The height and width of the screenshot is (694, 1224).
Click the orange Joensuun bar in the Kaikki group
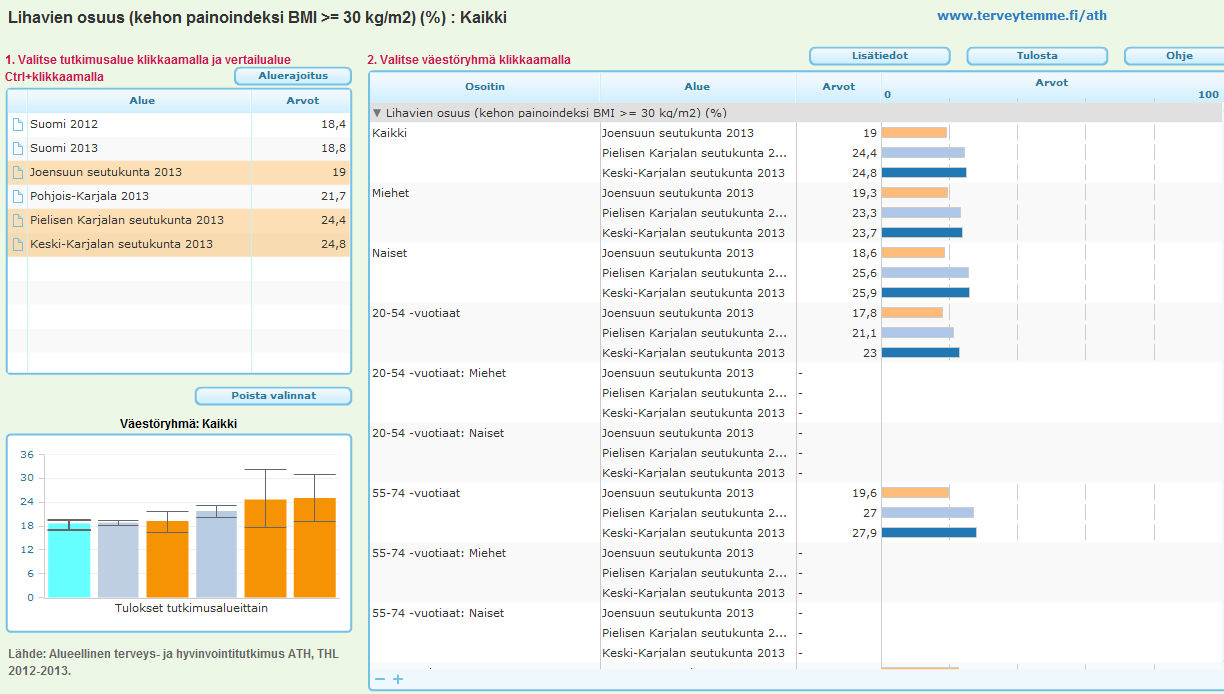[914, 133]
